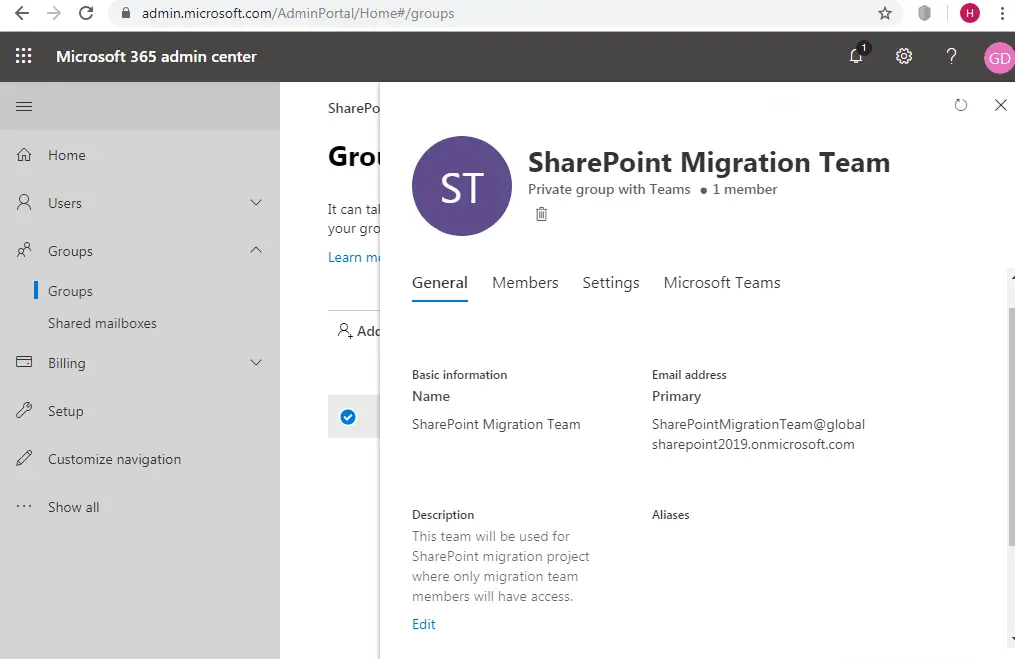Click '1 member' text
The image size is (1015, 659).
click(x=744, y=189)
